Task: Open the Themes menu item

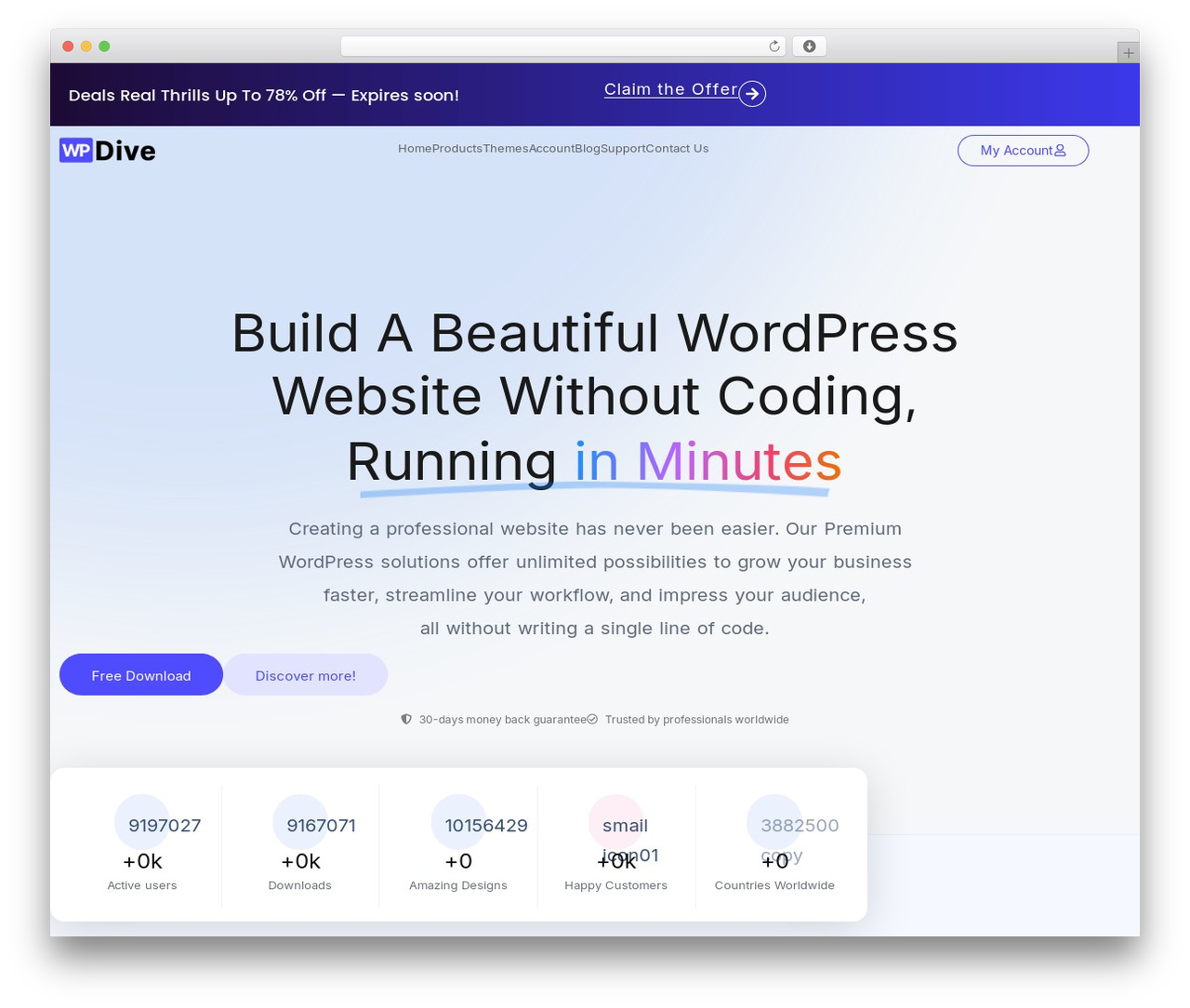Action: click(506, 149)
